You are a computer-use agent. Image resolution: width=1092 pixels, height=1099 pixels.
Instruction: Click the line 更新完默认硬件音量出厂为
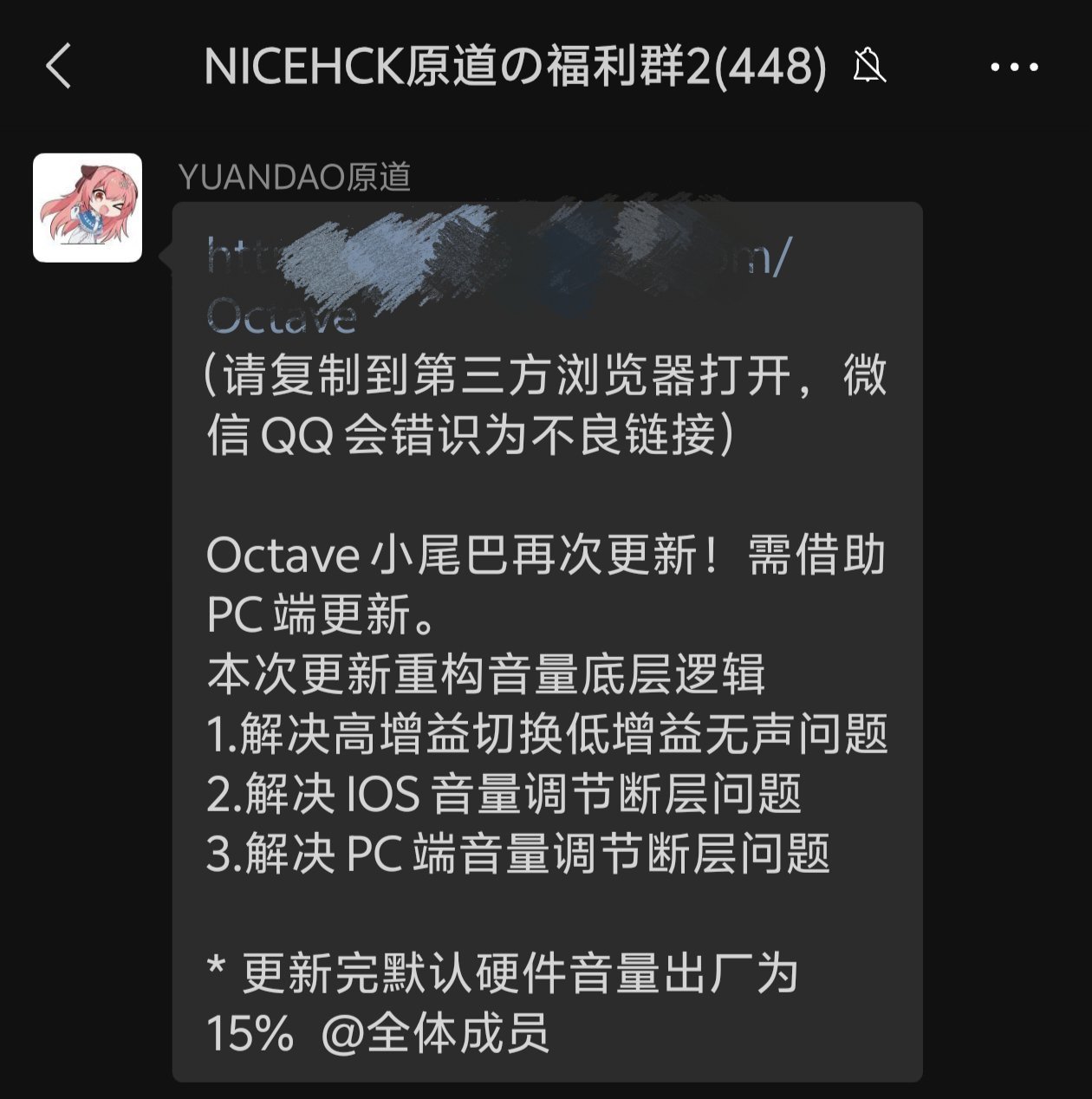tap(520, 973)
